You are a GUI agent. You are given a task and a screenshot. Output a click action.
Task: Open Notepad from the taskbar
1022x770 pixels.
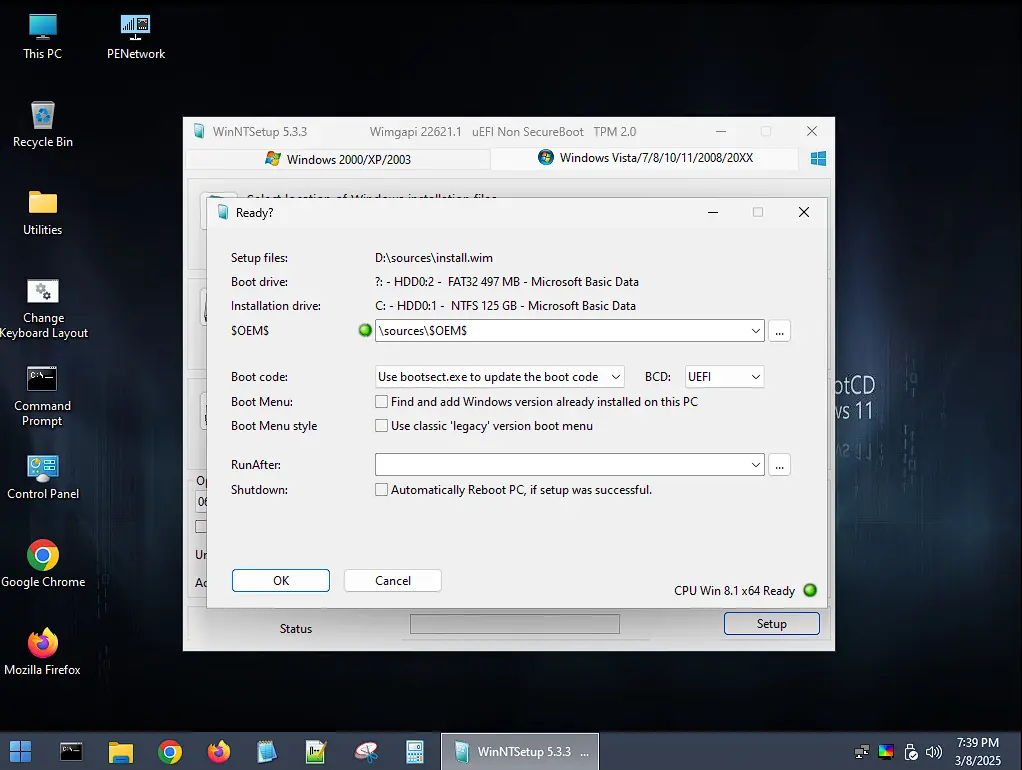click(x=267, y=751)
